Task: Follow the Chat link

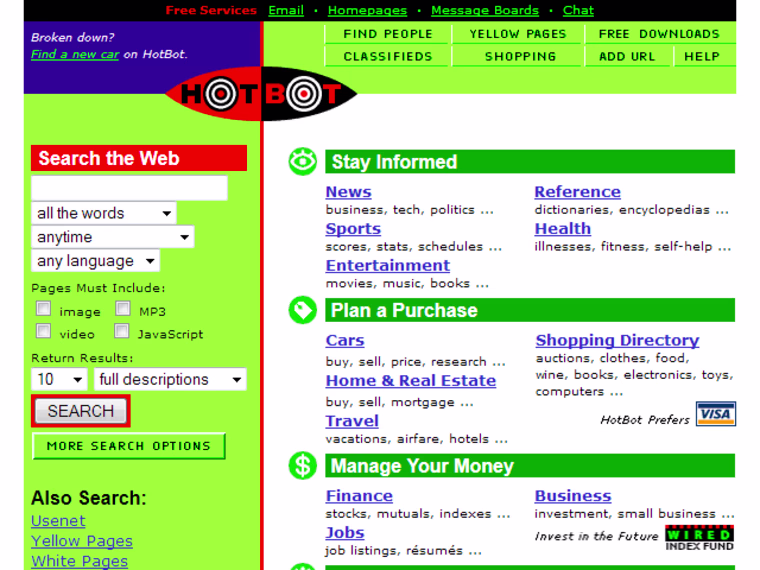Action: pos(578,10)
